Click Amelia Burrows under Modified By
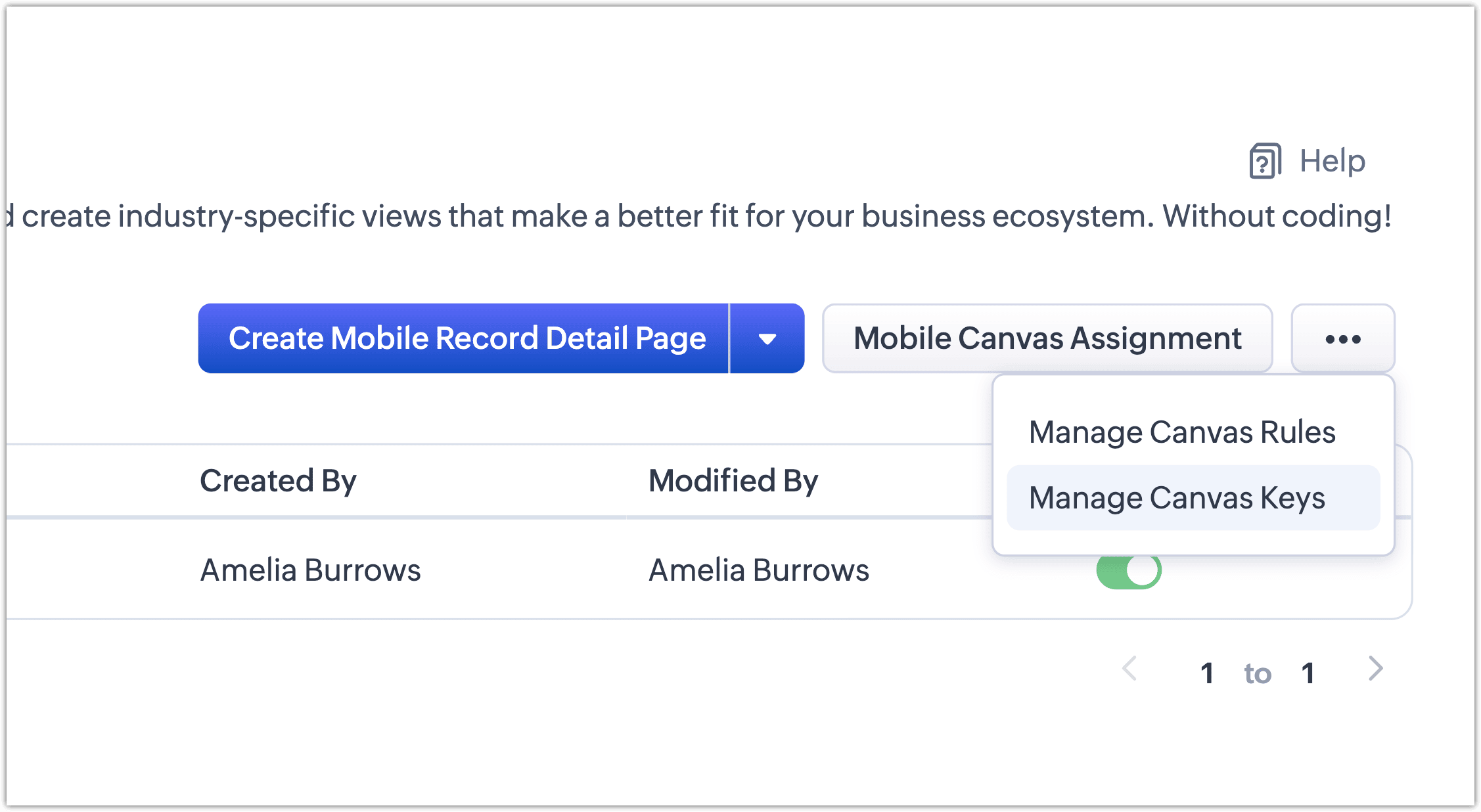 [x=758, y=570]
